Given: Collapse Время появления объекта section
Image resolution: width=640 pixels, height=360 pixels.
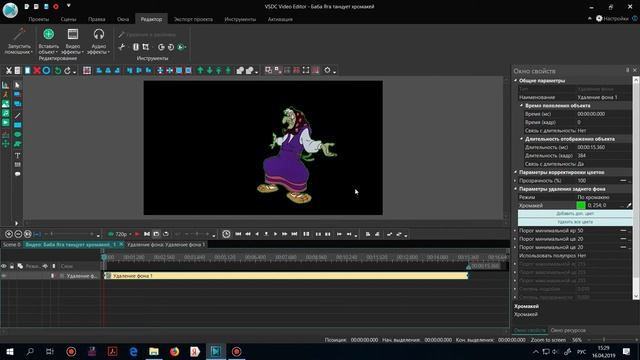Looking at the screenshot, I should point(521,105).
